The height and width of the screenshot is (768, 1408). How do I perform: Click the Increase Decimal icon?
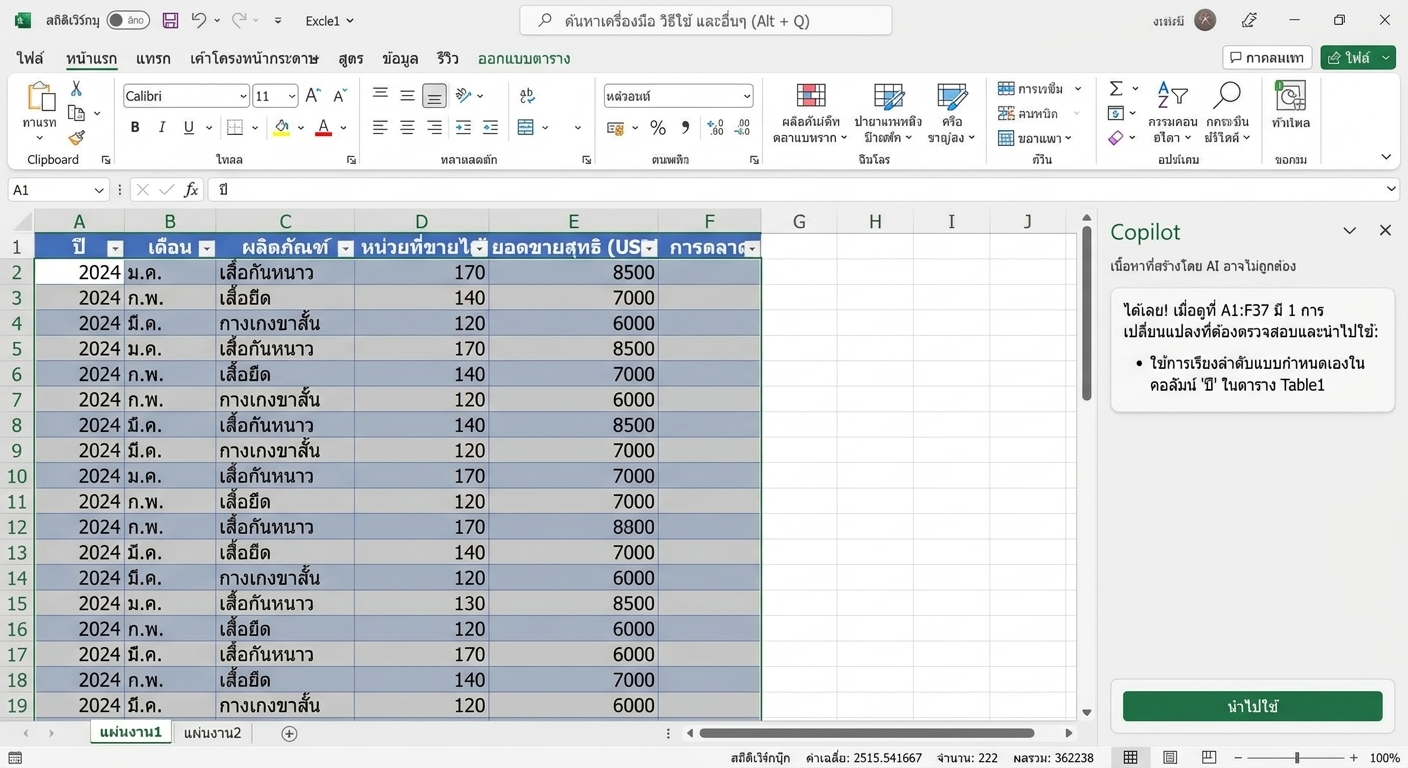point(715,127)
